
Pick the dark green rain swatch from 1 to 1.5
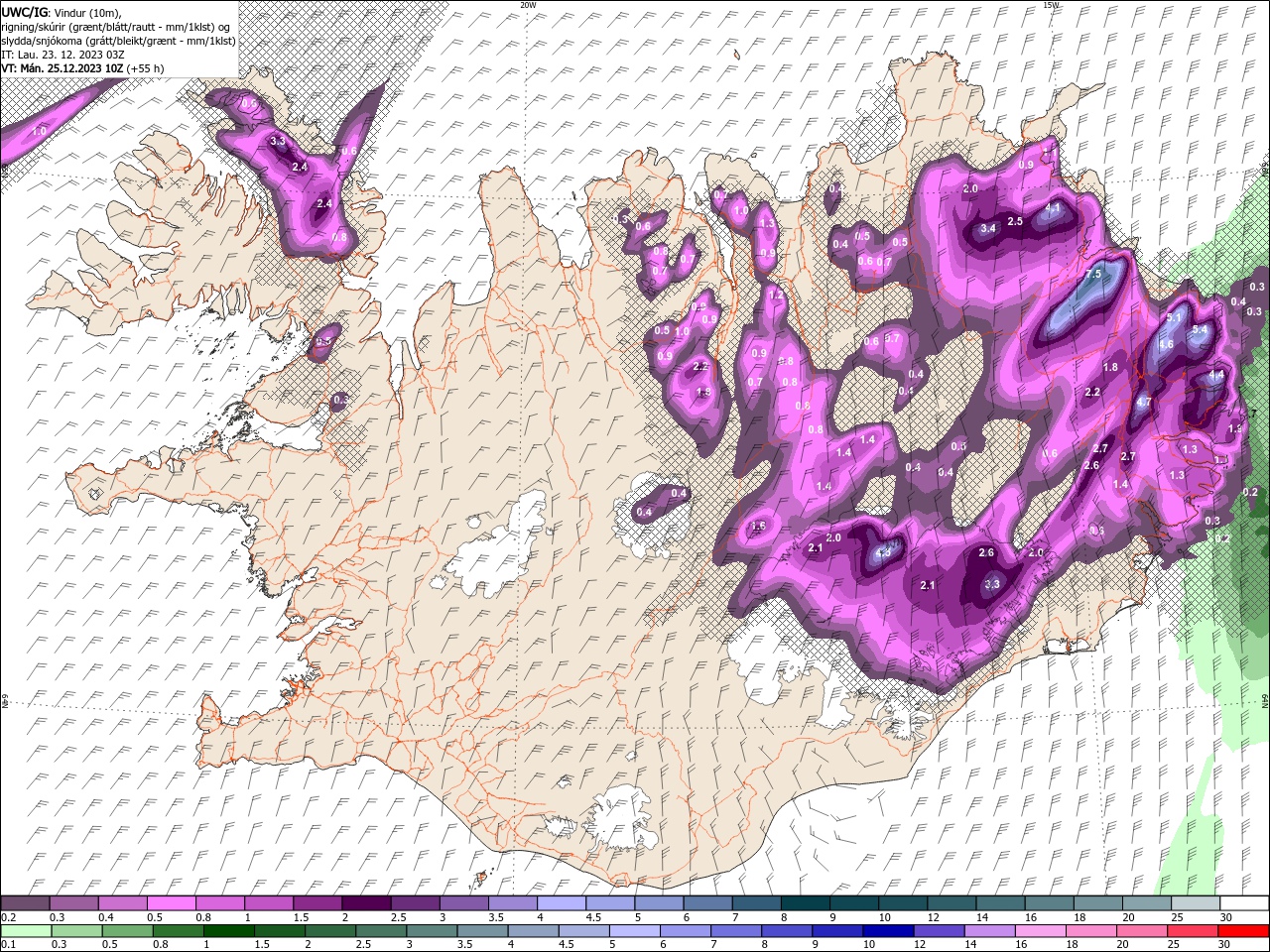(x=228, y=930)
